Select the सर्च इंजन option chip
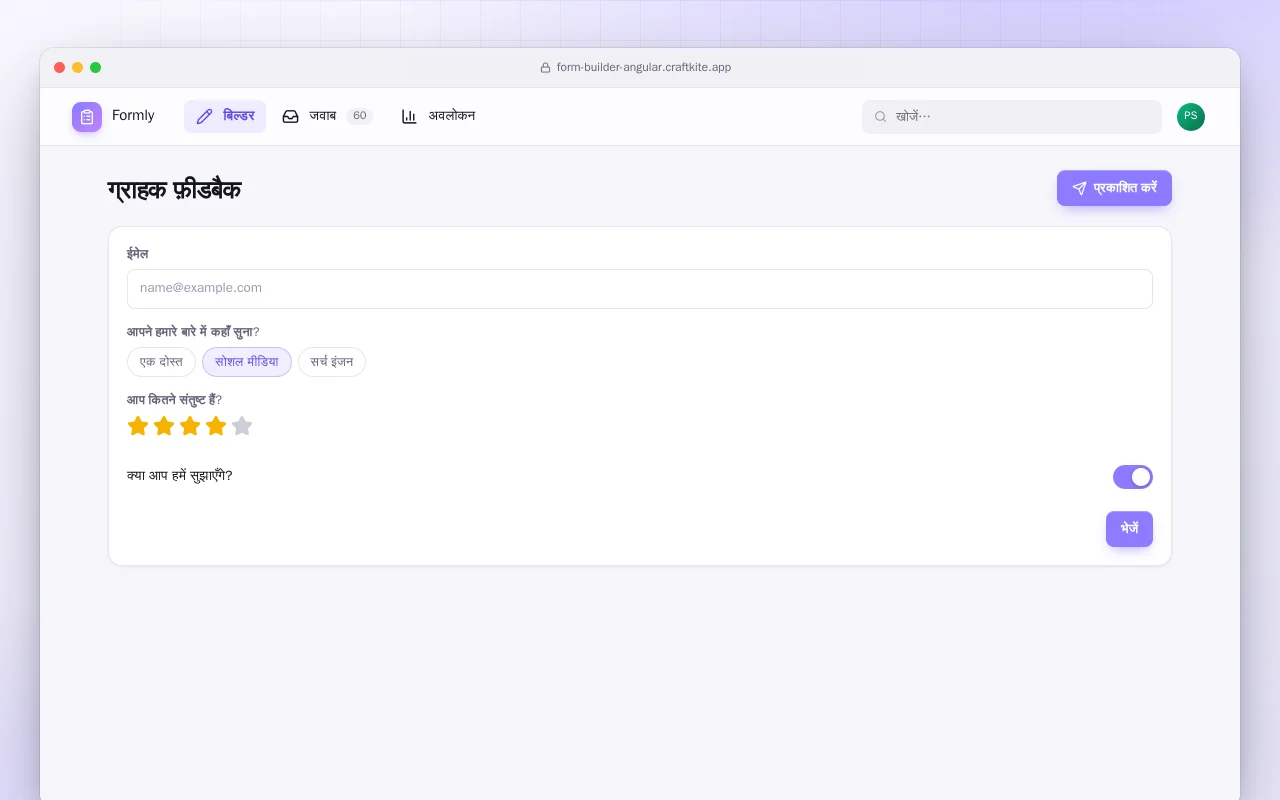The image size is (1280, 800). point(332,362)
